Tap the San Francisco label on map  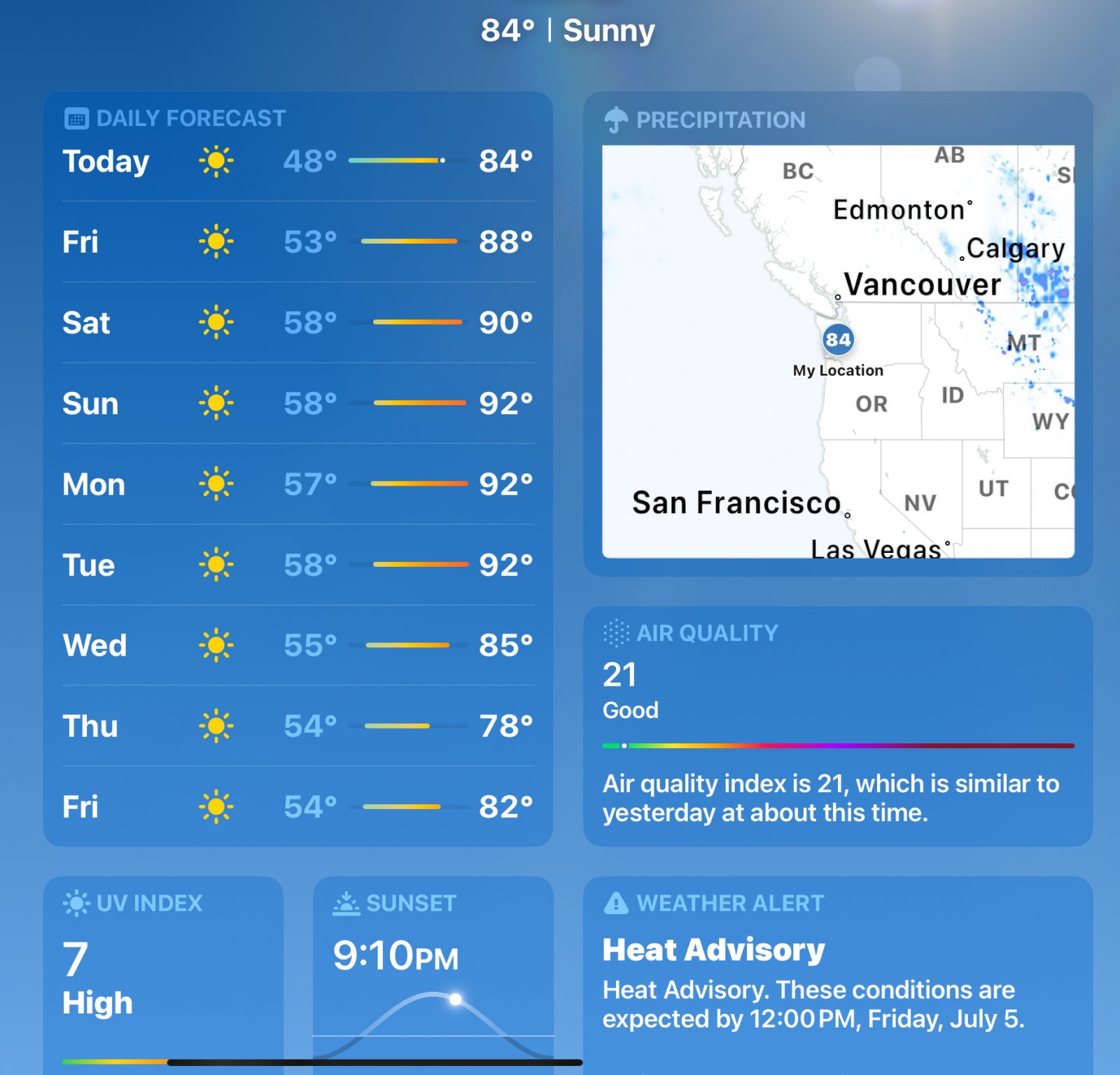pos(736,503)
